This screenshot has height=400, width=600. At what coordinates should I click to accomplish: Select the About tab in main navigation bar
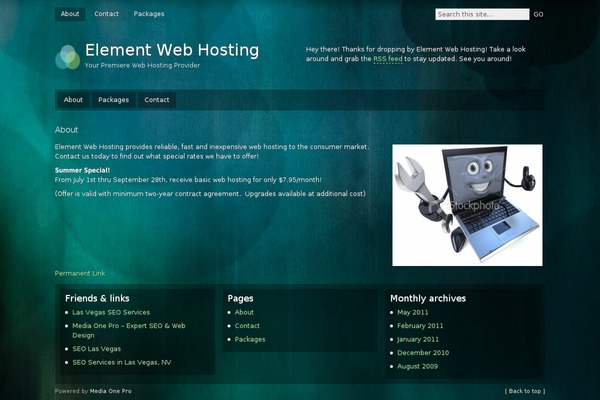73,100
